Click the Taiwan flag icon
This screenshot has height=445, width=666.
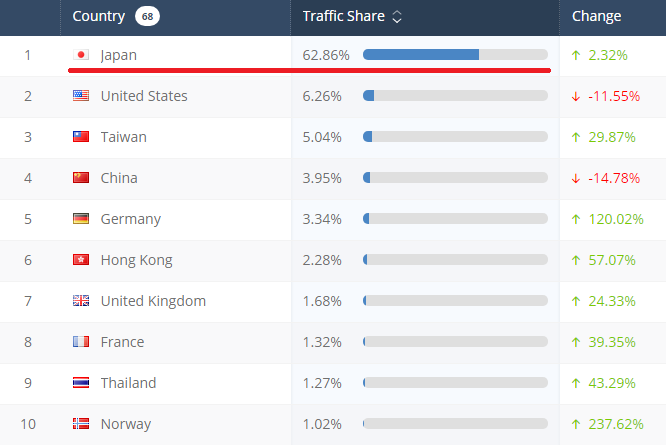coord(82,137)
